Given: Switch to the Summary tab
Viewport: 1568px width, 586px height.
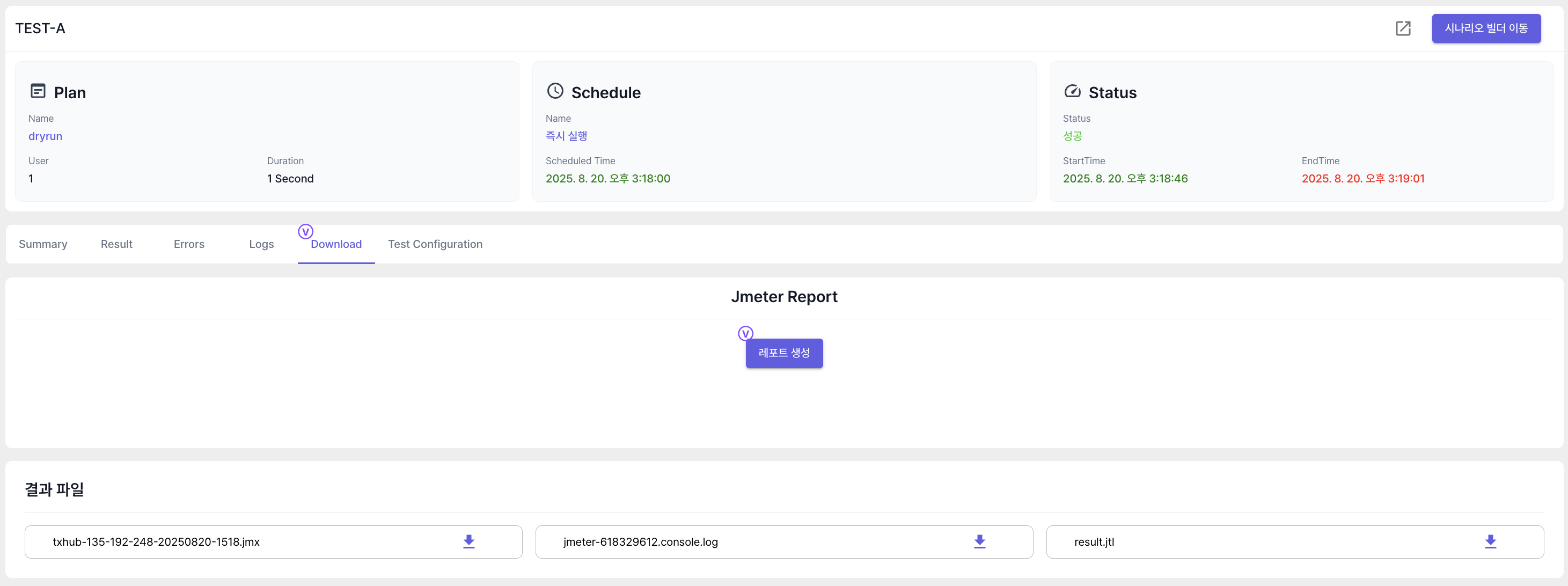Looking at the screenshot, I should pyautogui.click(x=42, y=244).
